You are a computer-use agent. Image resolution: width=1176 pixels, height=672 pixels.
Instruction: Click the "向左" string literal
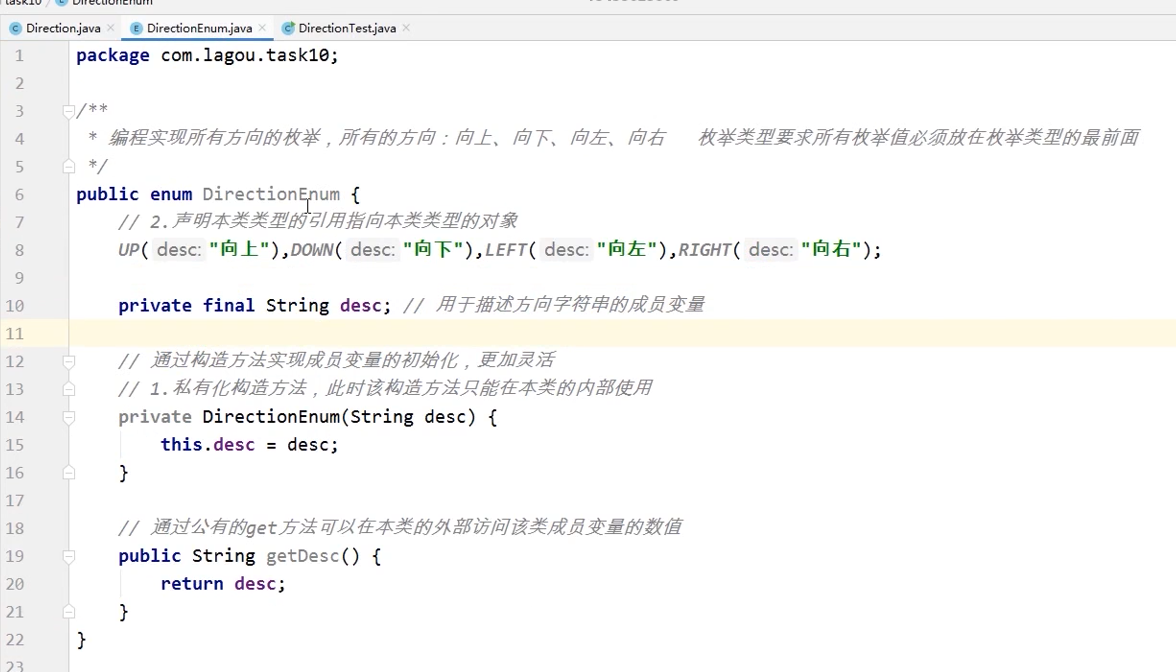click(626, 249)
